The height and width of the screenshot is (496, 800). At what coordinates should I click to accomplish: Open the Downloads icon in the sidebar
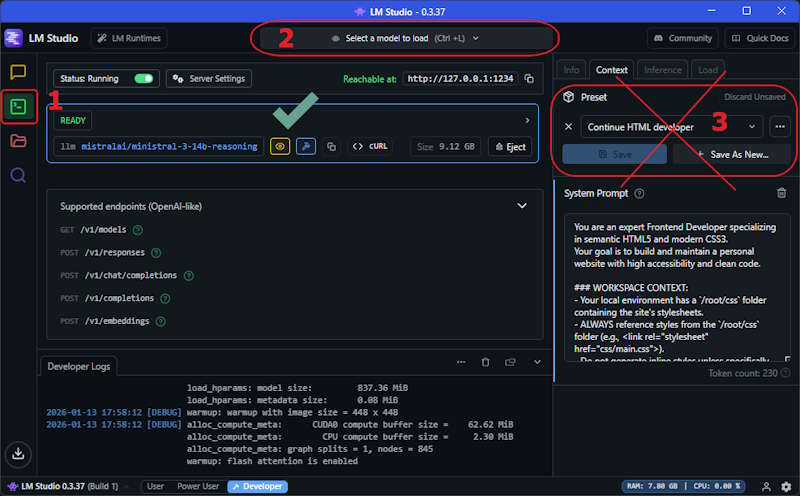[x=18, y=453]
